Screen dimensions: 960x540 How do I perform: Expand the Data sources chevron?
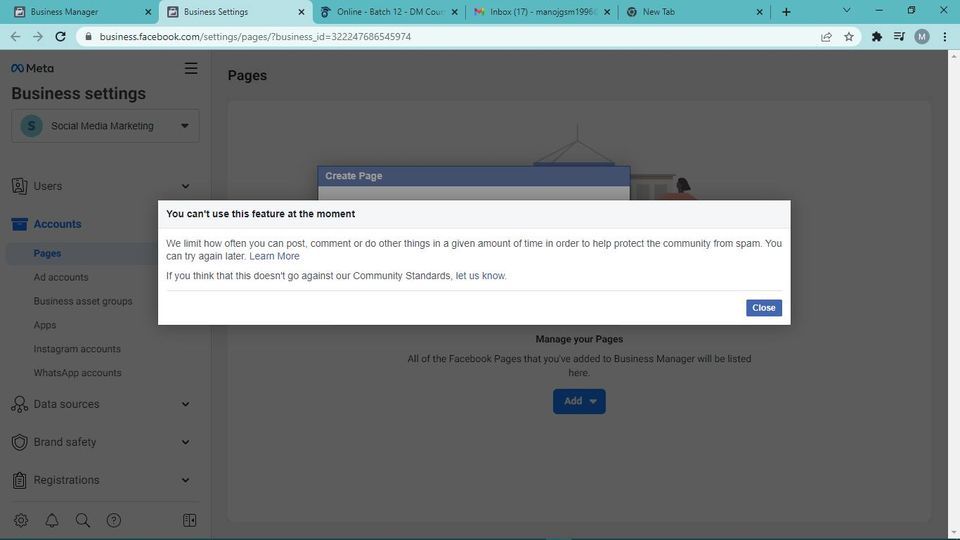pos(186,404)
